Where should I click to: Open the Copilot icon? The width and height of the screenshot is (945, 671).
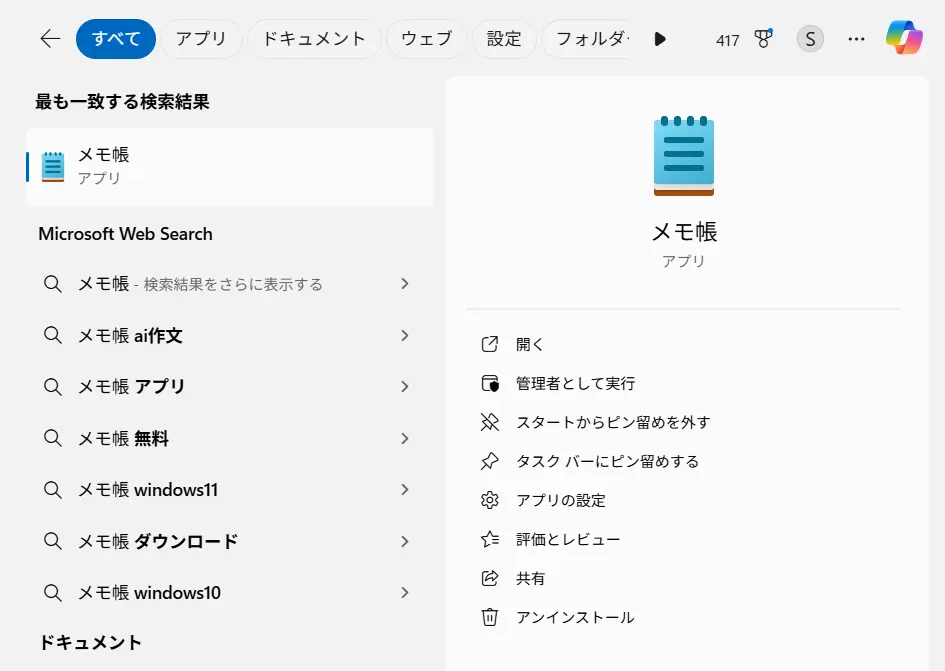[904, 37]
